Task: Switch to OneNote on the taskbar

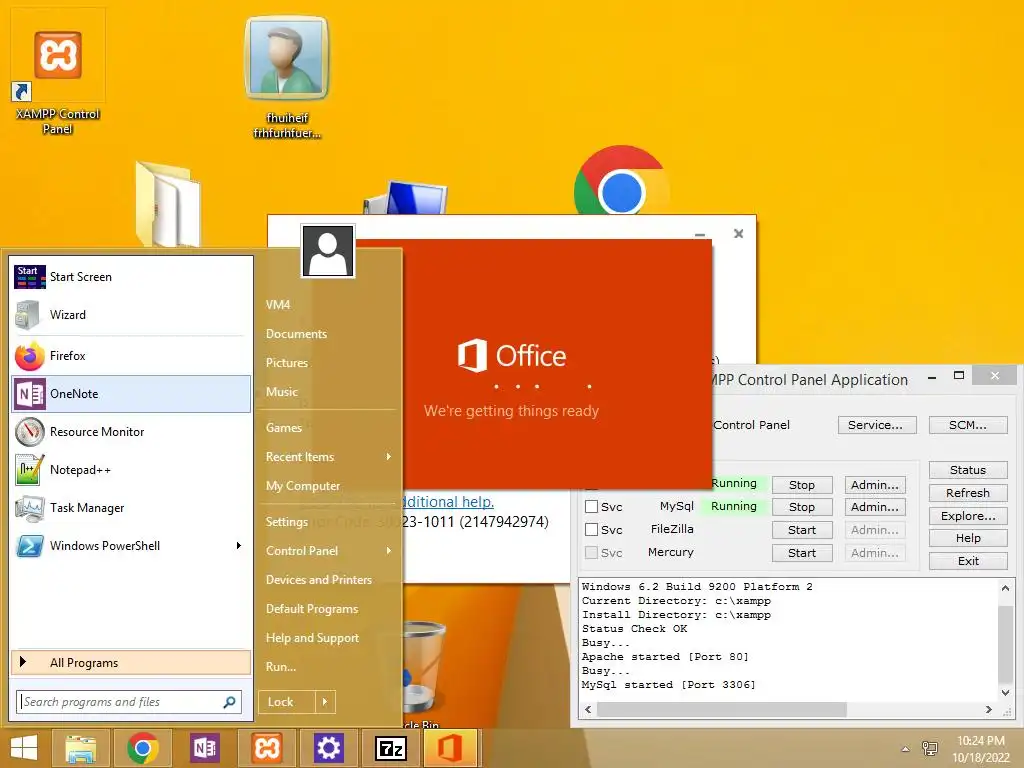Action: (204, 748)
